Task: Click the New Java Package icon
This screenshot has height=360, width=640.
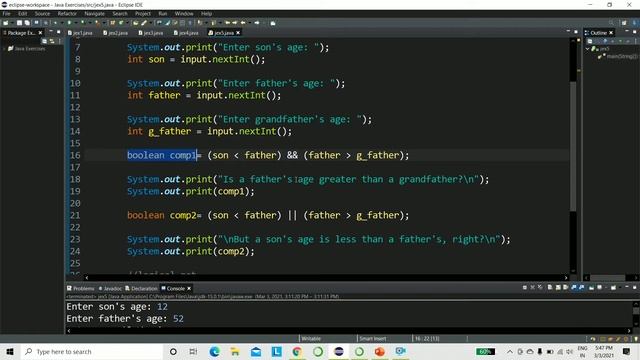Action: point(112,23)
